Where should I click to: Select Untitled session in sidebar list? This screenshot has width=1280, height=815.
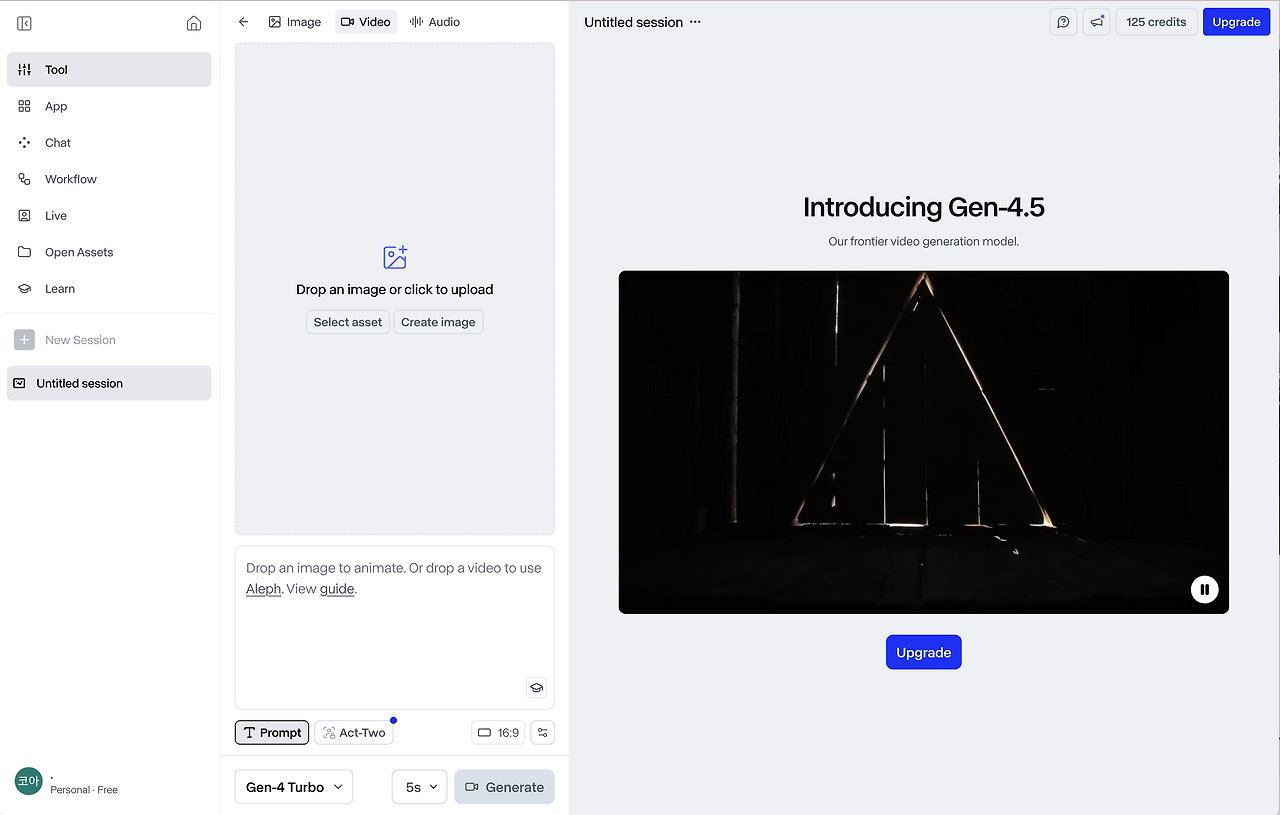109,383
